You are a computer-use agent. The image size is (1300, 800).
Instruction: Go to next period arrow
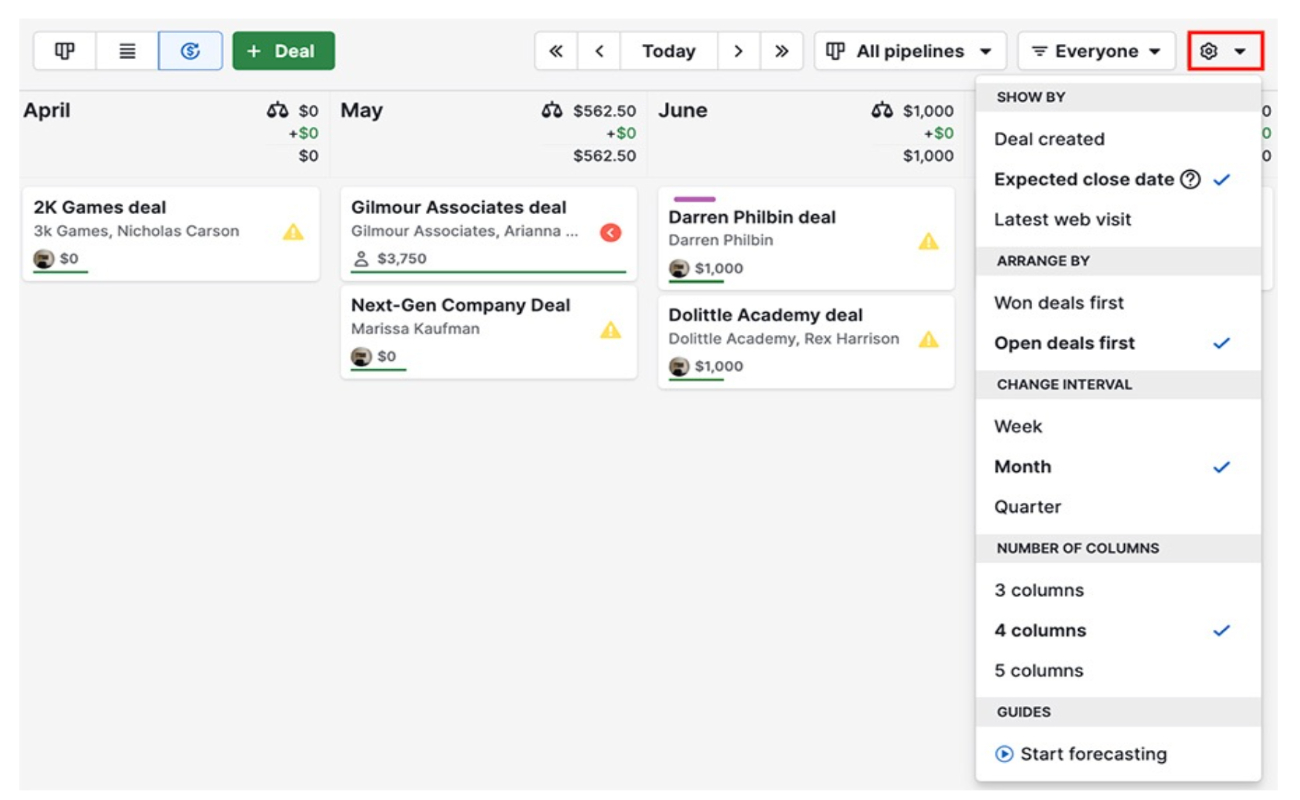click(738, 51)
